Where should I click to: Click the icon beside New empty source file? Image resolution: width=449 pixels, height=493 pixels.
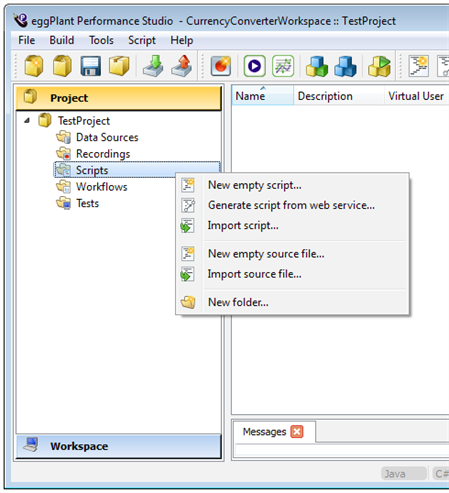click(x=188, y=254)
